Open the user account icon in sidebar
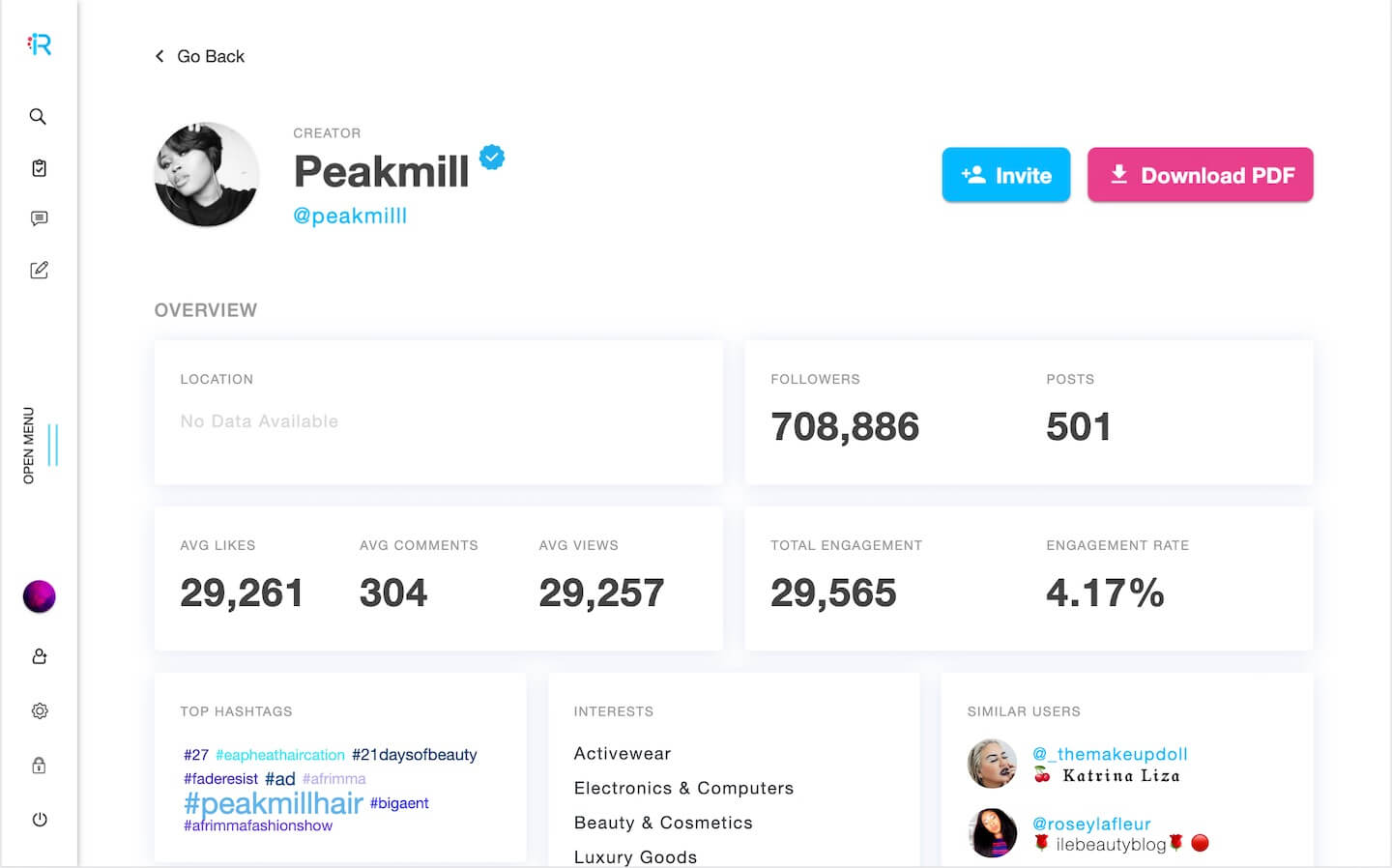 pos(39,656)
